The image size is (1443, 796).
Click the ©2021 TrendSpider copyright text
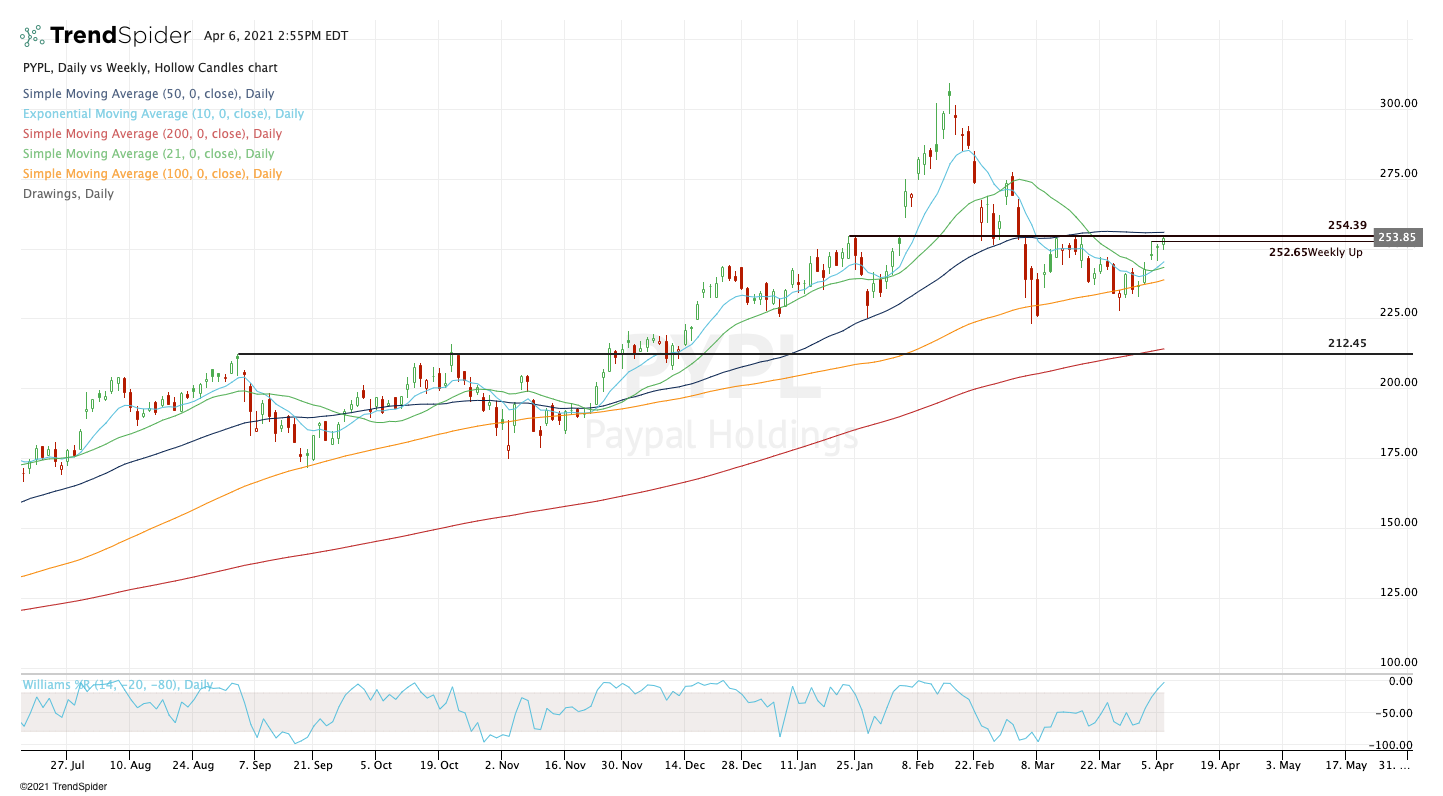64,786
